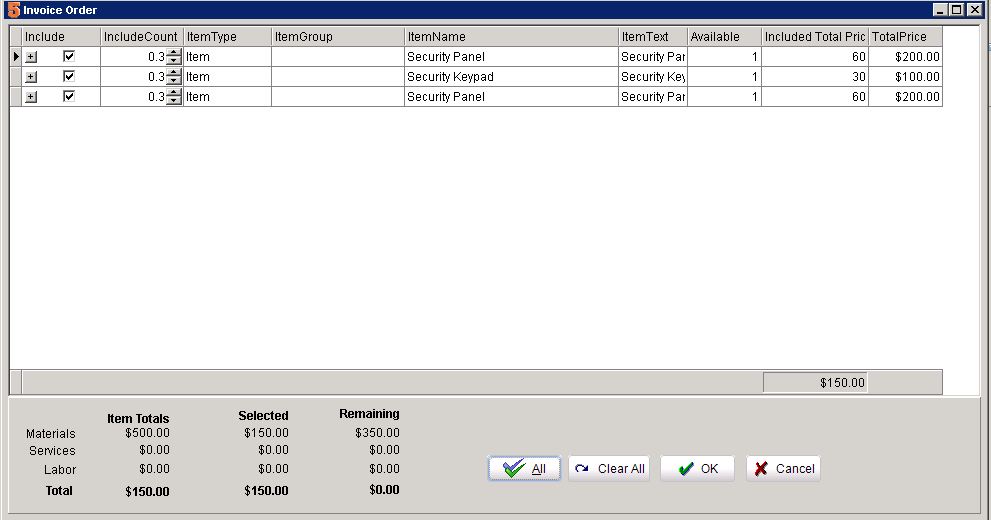Sort by the Include column header

coord(61,37)
